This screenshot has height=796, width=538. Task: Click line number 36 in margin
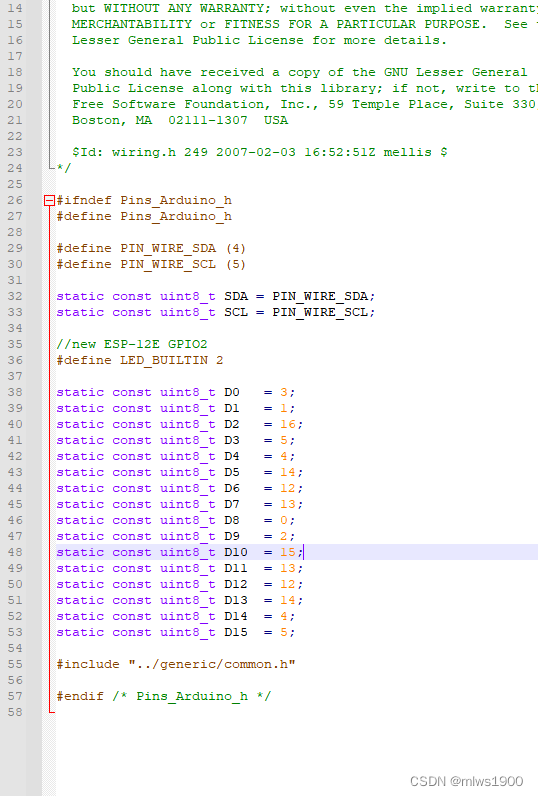pos(15,360)
